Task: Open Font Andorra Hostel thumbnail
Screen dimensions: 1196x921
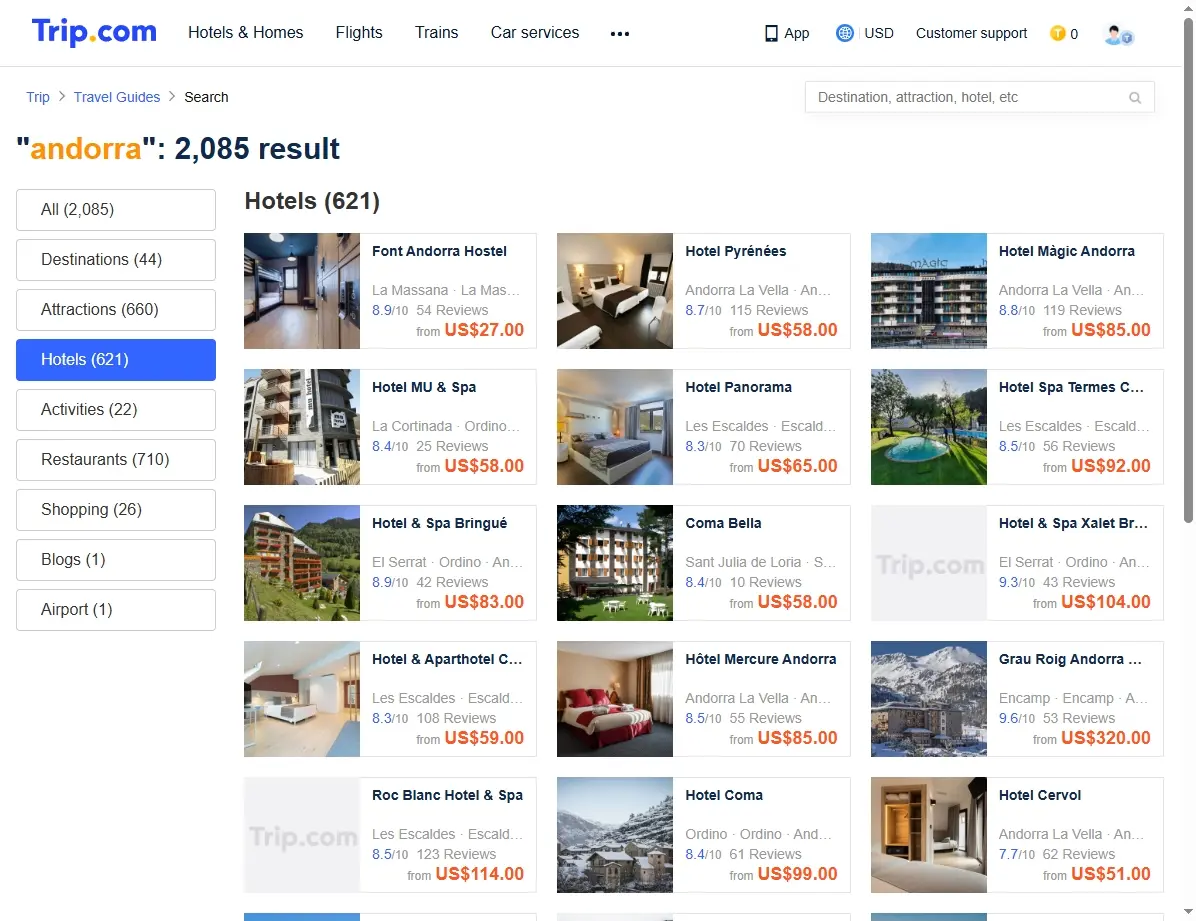Action: point(302,291)
